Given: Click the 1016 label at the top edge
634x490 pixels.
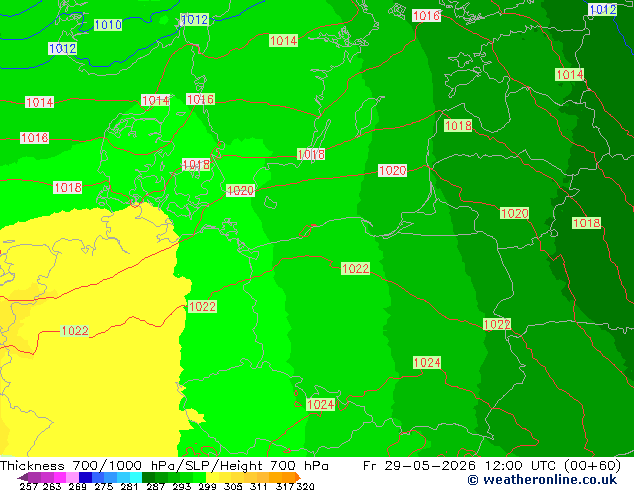Looking at the screenshot, I should point(426,16).
